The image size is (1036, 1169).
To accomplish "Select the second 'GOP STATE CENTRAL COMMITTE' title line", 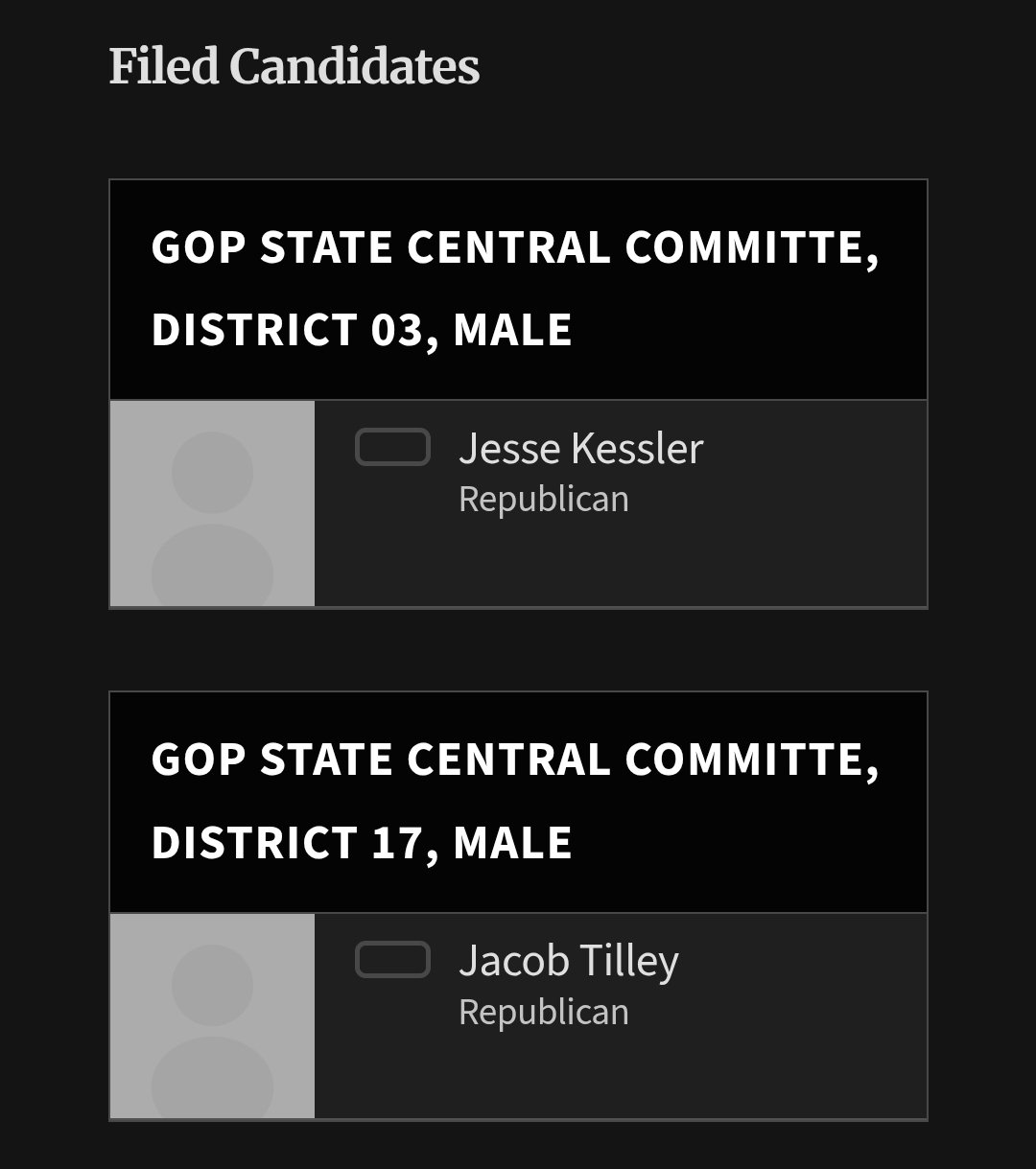I will [x=515, y=760].
